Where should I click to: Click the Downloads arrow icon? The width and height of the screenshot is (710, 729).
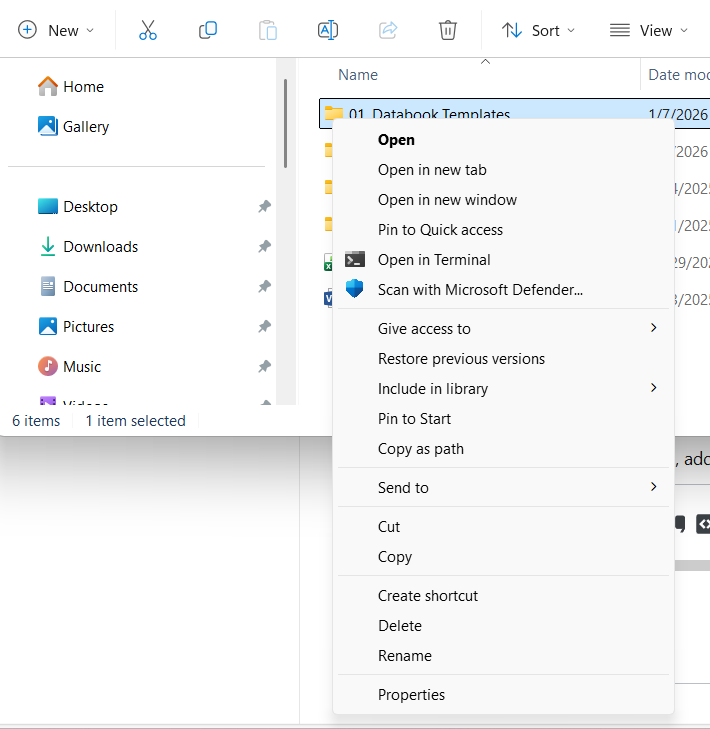pyautogui.click(x=48, y=246)
